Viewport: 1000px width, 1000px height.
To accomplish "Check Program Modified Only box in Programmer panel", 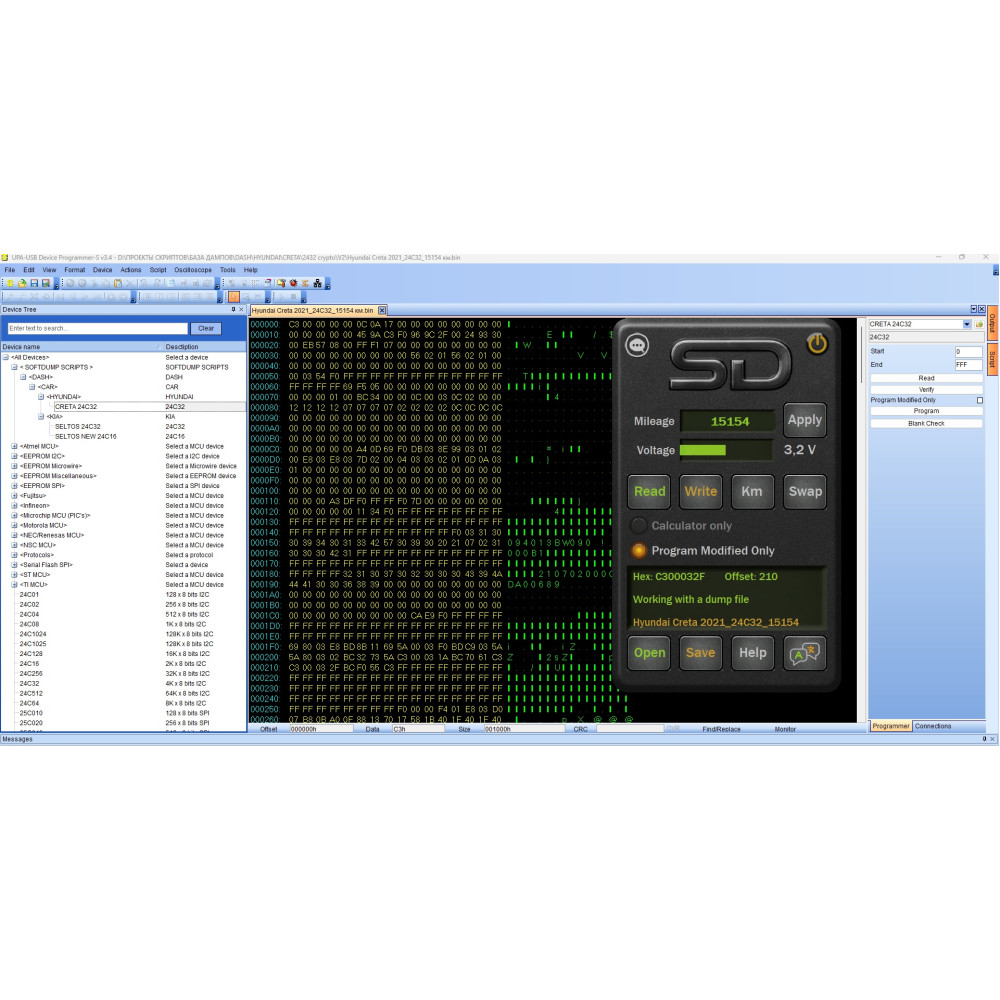I will 980,401.
